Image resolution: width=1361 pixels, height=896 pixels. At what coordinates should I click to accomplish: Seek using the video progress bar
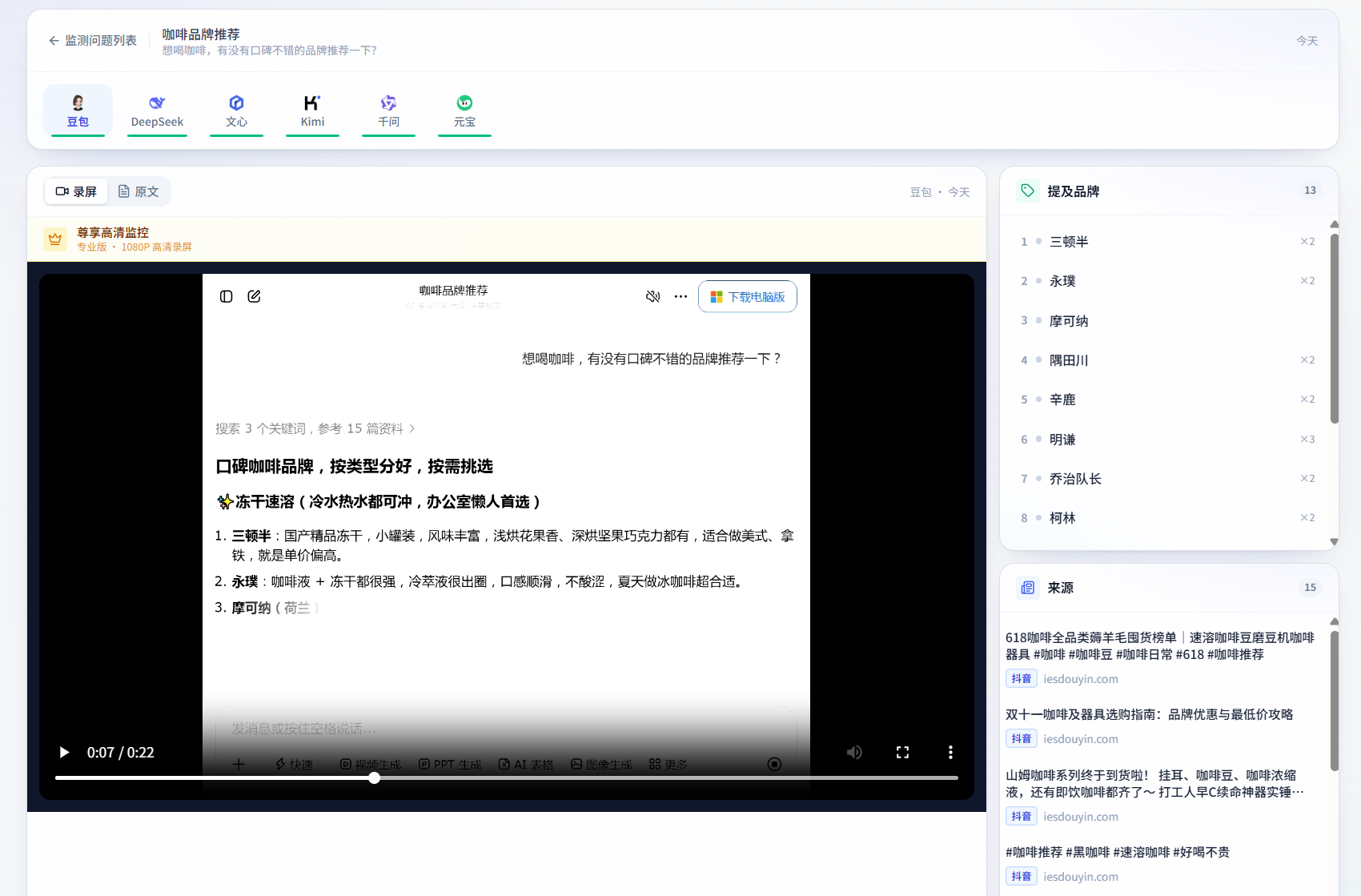pyautogui.click(x=506, y=777)
